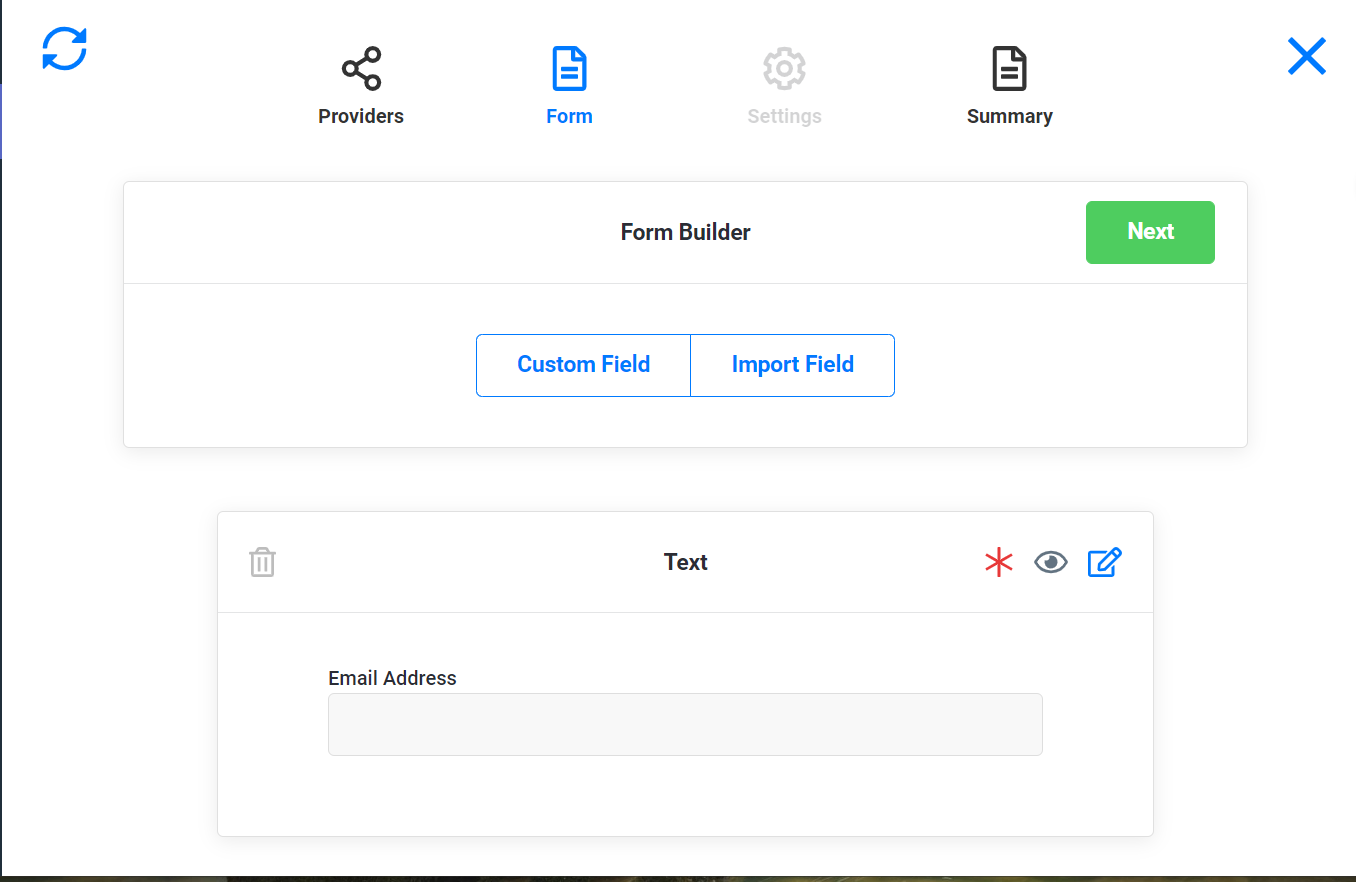
Task: Click the refresh icon at top left
Action: [x=63, y=49]
